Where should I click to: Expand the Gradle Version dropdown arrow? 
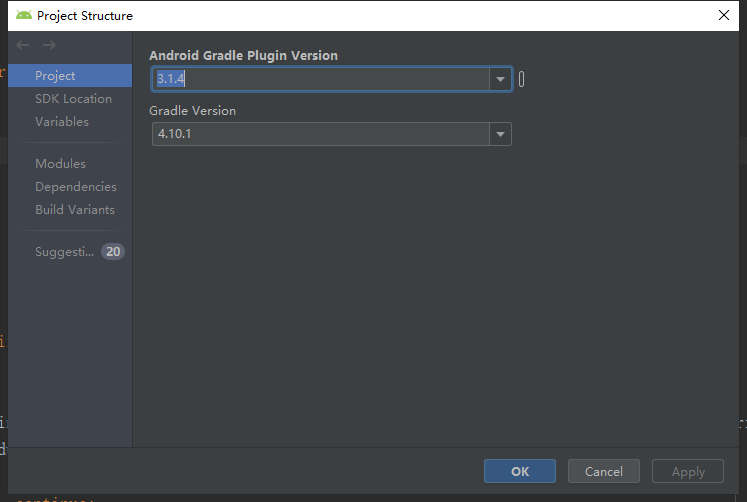(500, 134)
